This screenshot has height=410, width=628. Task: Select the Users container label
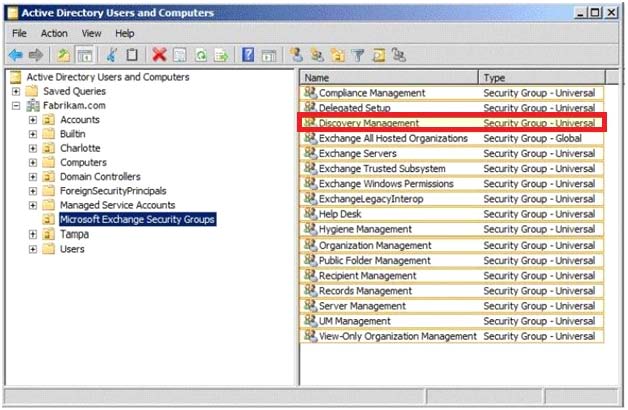pyautogui.click(x=72, y=249)
